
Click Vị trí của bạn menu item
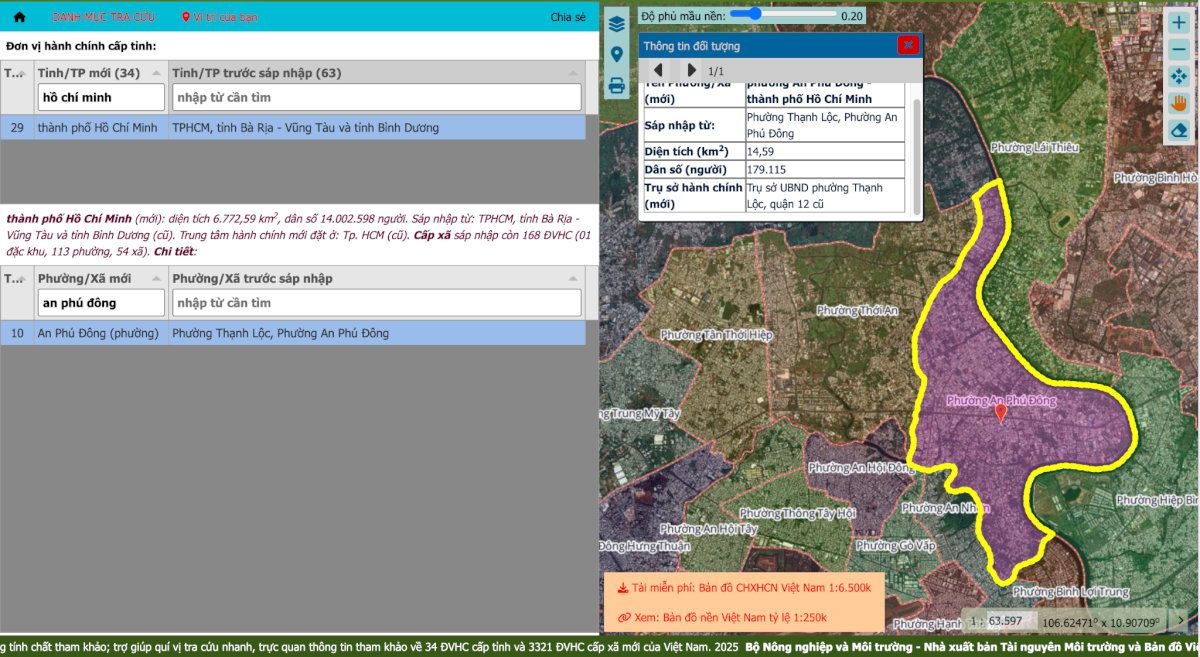(220, 17)
